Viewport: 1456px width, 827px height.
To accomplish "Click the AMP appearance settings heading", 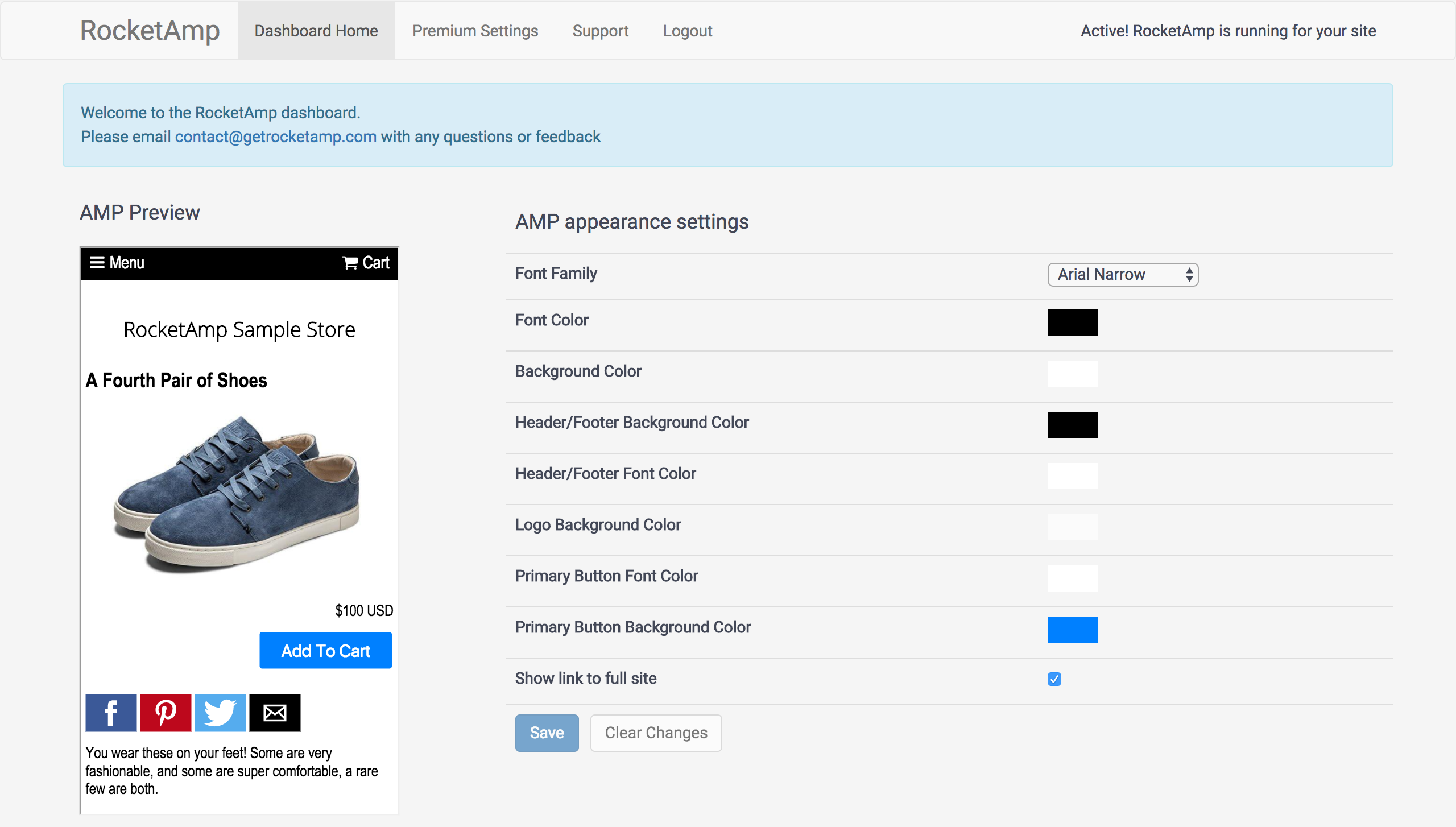I will click(632, 221).
